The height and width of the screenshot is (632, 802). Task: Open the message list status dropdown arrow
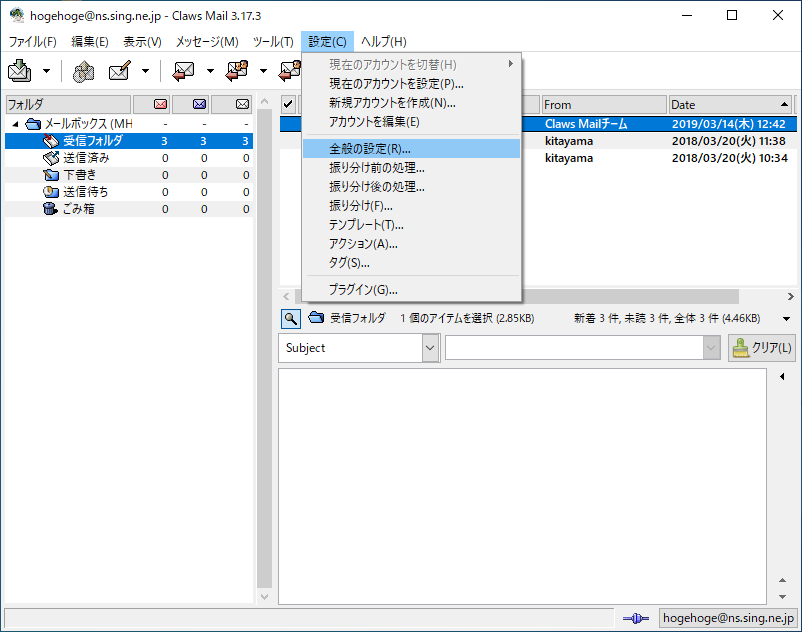click(x=786, y=319)
